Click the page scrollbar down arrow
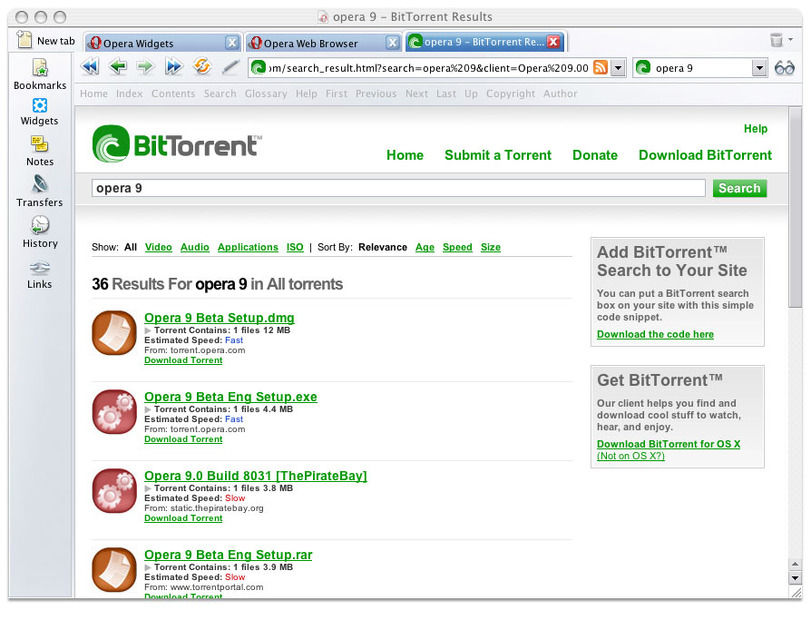 [x=795, y=578]
